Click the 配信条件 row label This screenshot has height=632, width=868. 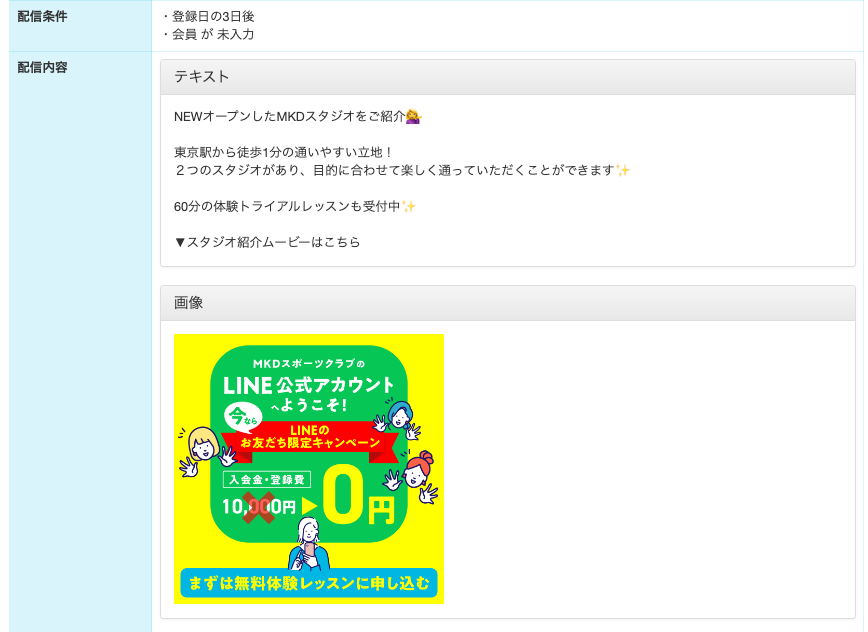click(x=43, y=17)
